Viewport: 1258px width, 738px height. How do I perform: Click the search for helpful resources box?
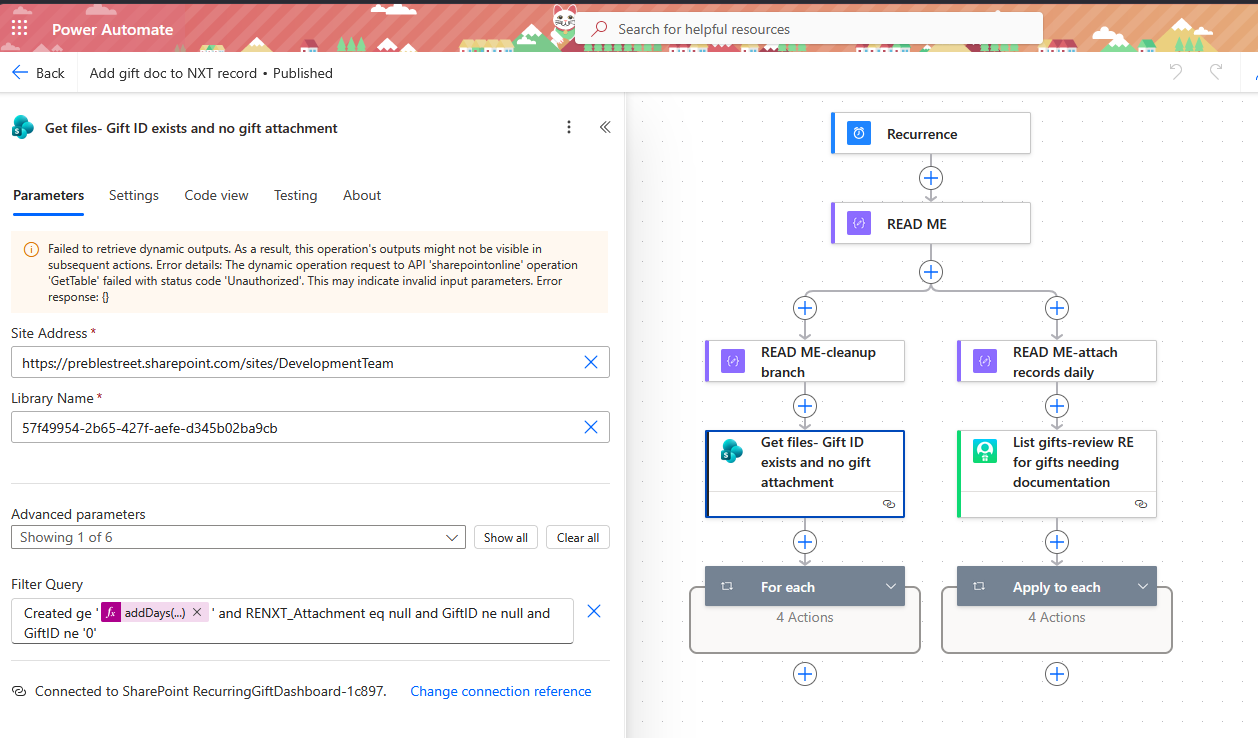coord(809,29)
